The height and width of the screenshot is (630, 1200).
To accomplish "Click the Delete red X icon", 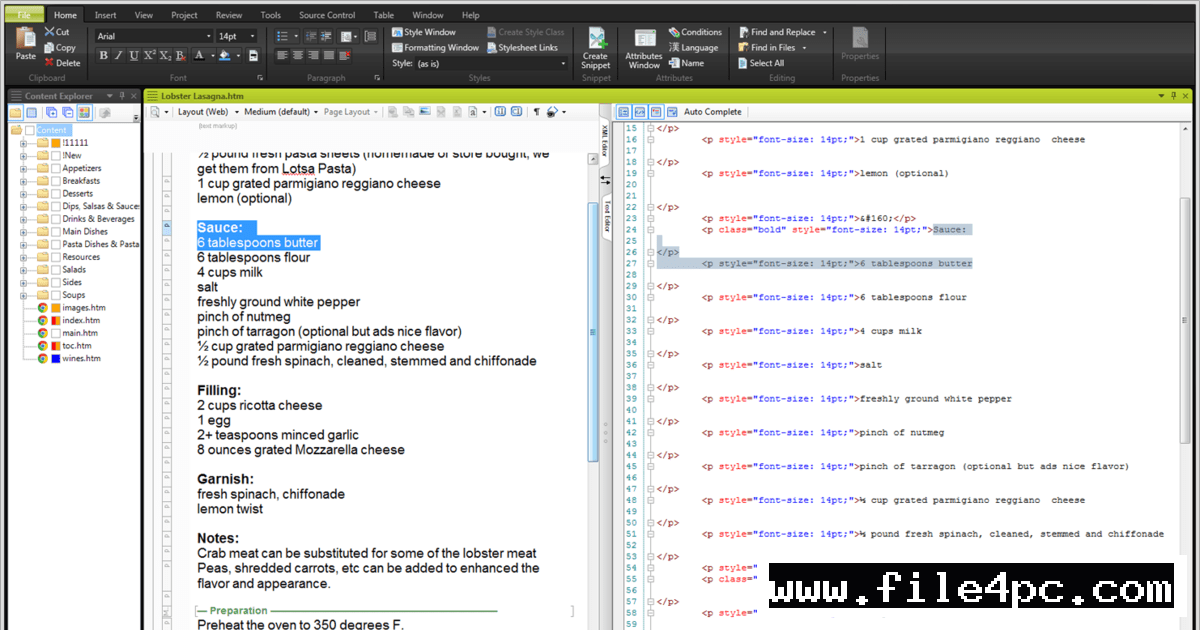I will pos(49,62).
